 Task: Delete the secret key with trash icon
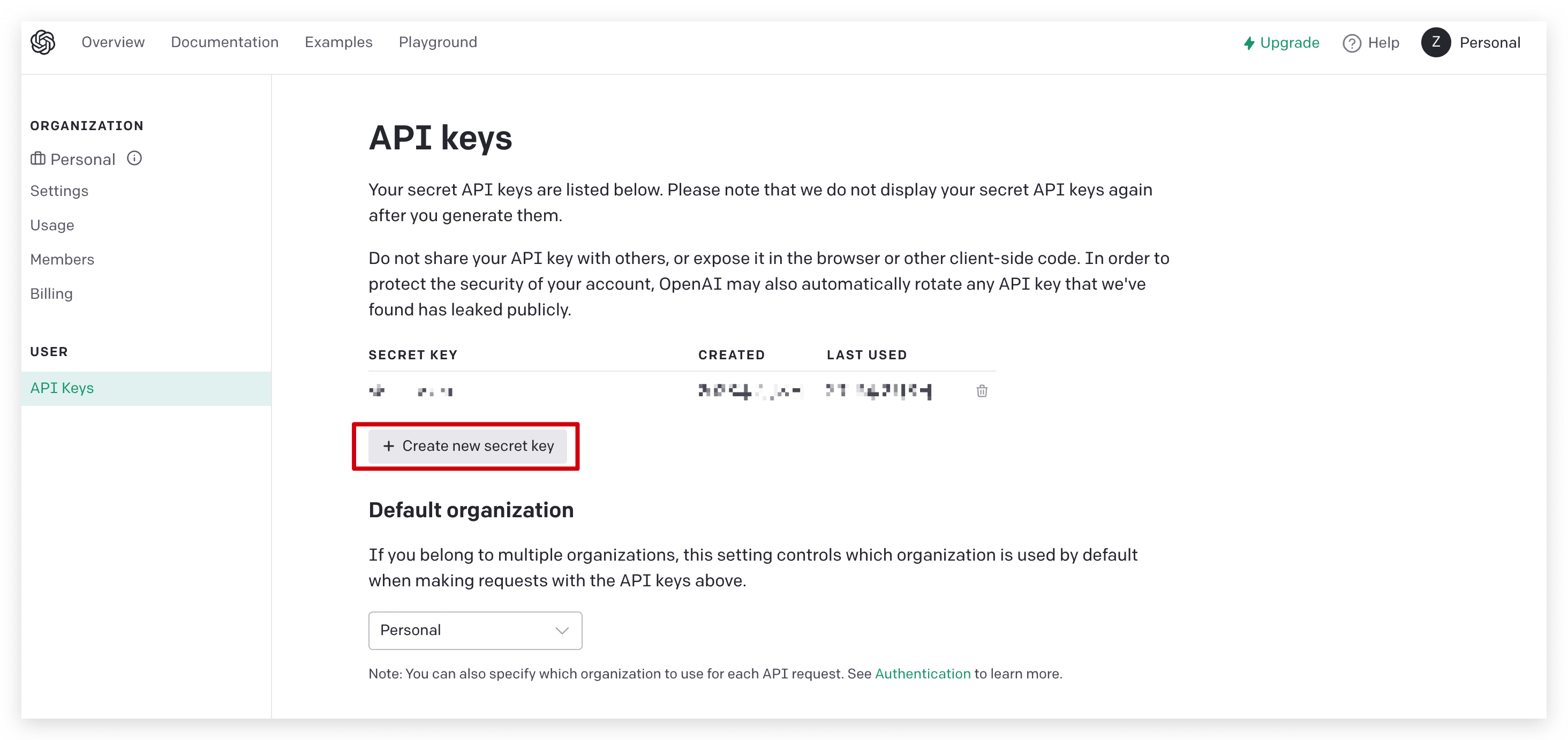(982, 391)
